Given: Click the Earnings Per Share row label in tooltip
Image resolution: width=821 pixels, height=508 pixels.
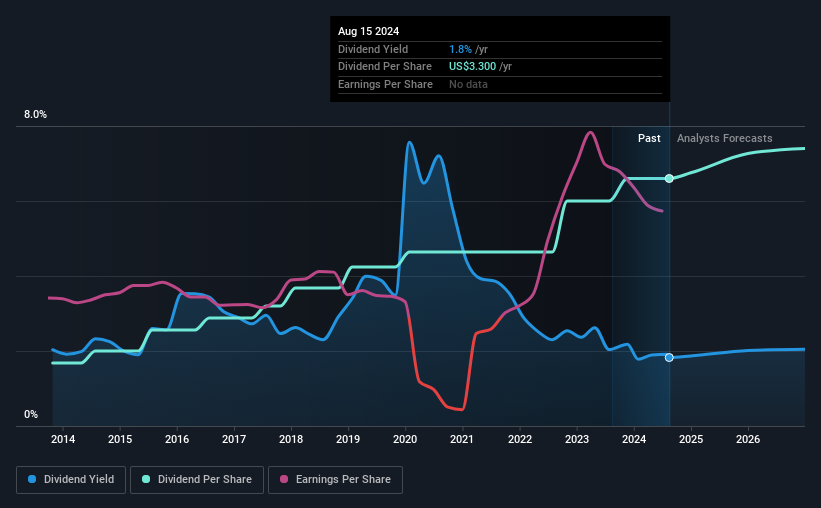Looking at the screenshot, I should tap(385, 84).
